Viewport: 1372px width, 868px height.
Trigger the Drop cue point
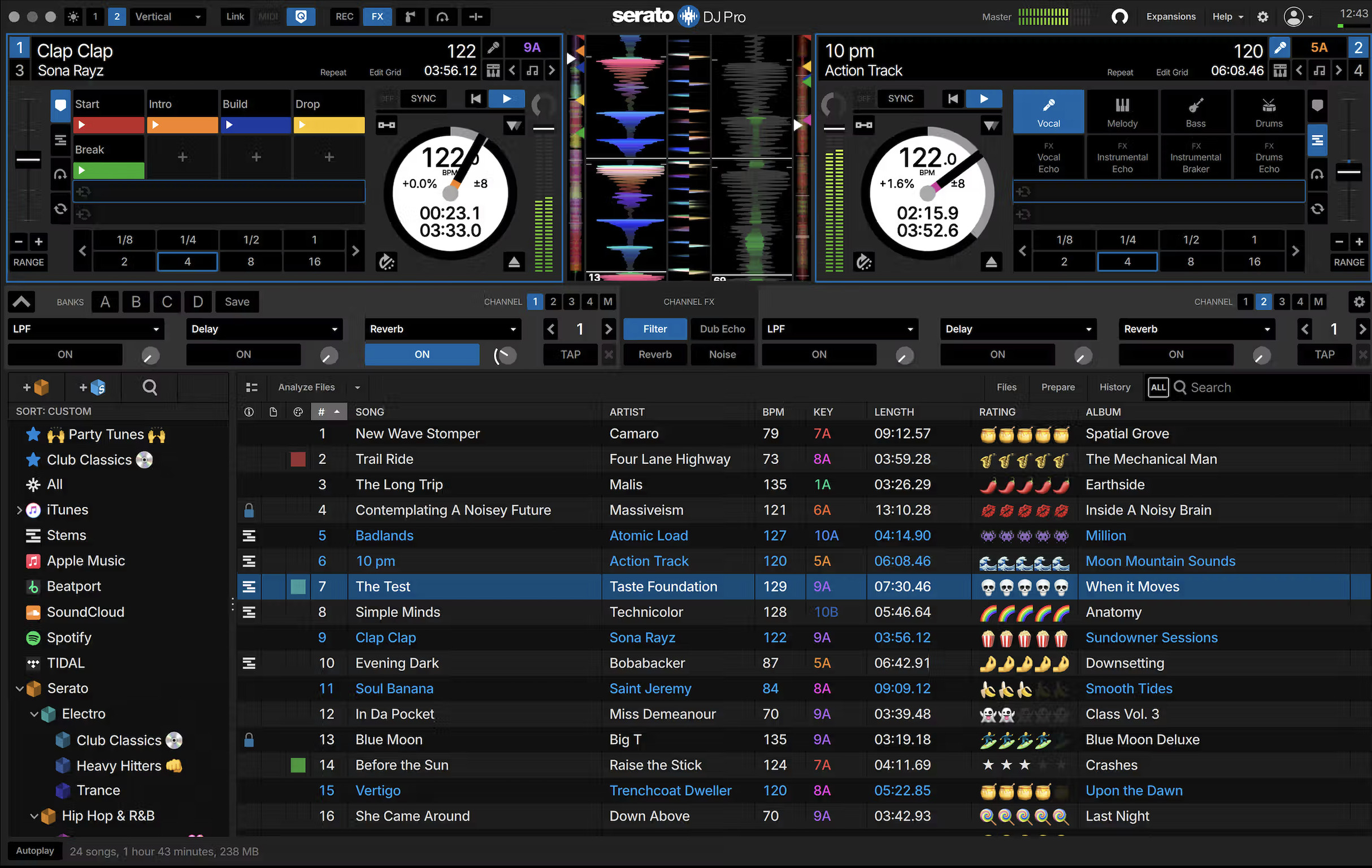[329, 125]
